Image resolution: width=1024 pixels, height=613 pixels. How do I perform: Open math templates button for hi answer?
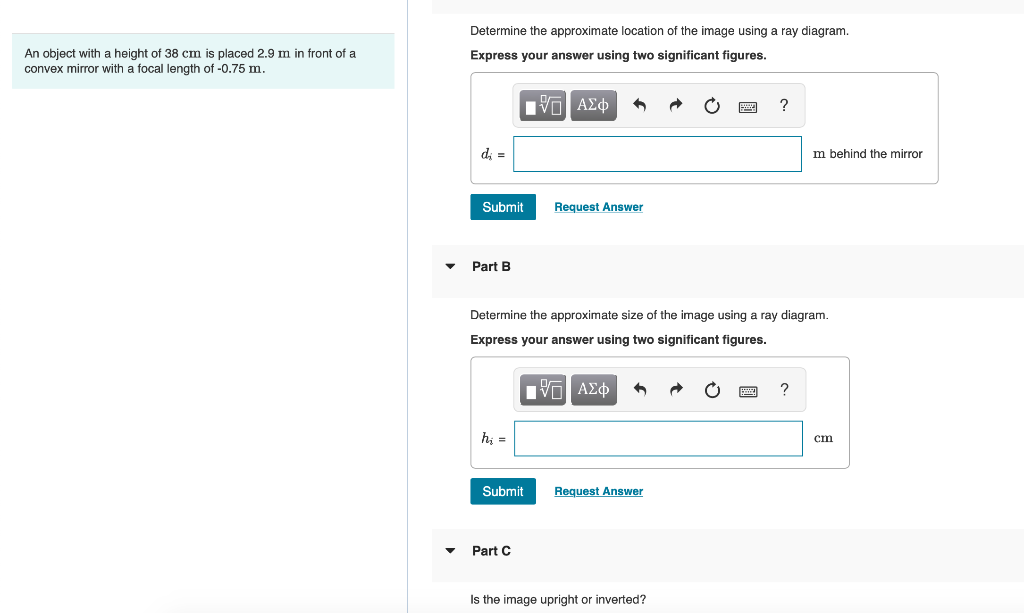click(543, 390)
